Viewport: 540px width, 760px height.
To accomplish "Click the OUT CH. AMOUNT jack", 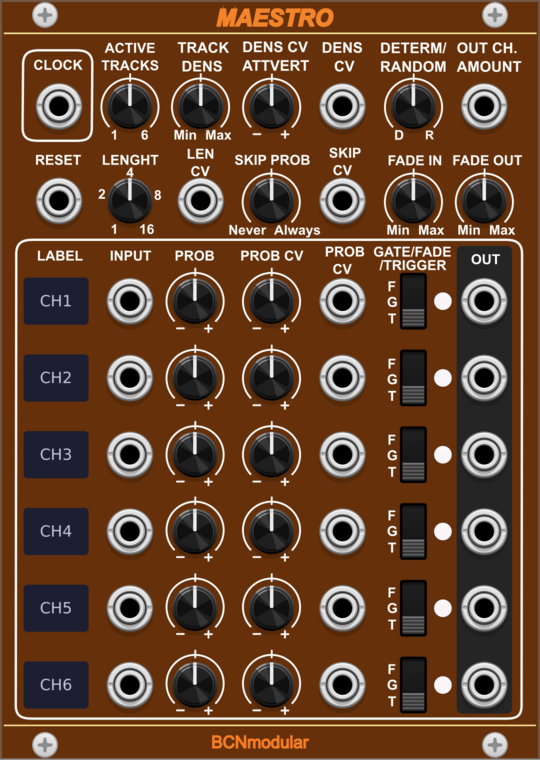I will [484, 106].
